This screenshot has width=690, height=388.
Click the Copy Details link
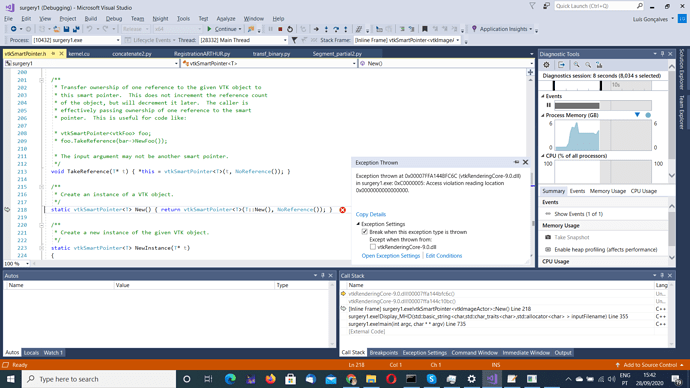(371, 214)
